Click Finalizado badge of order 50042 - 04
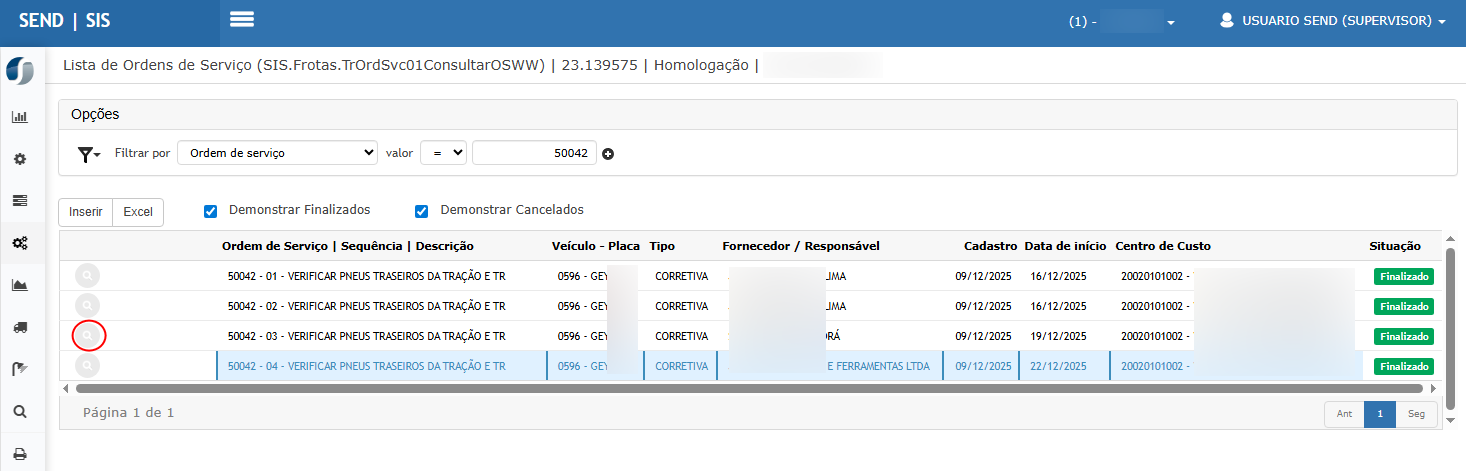This screenshot has height=471, width=1466. 1403,367
